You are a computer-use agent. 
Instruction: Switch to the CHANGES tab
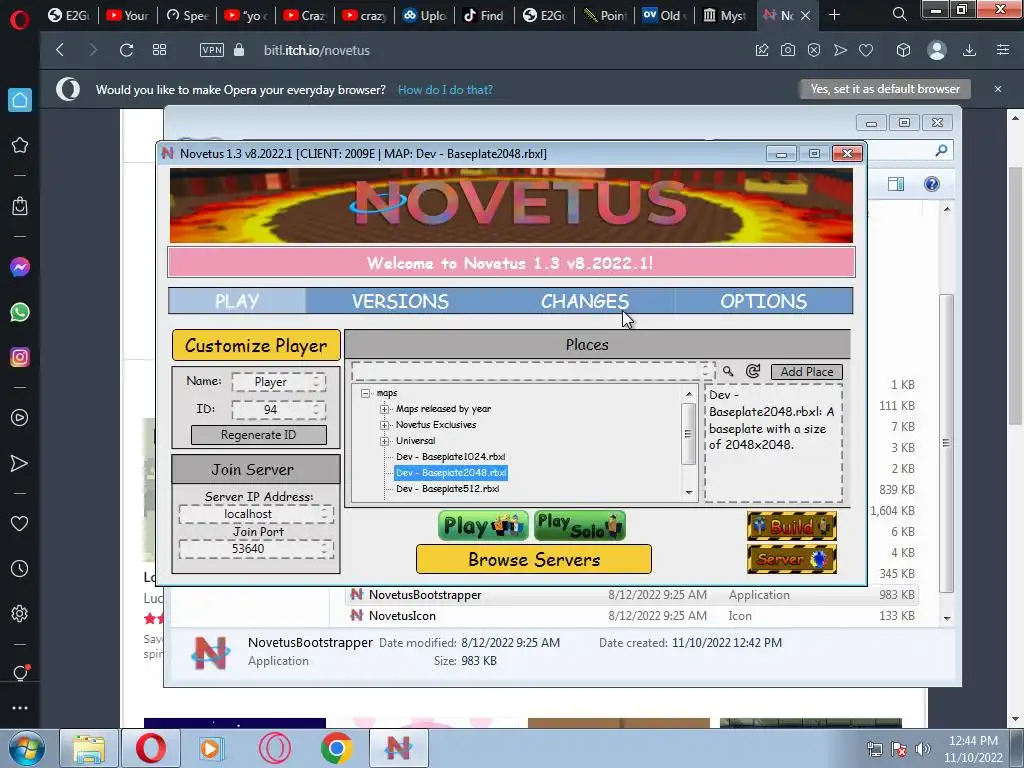point(584,301)
